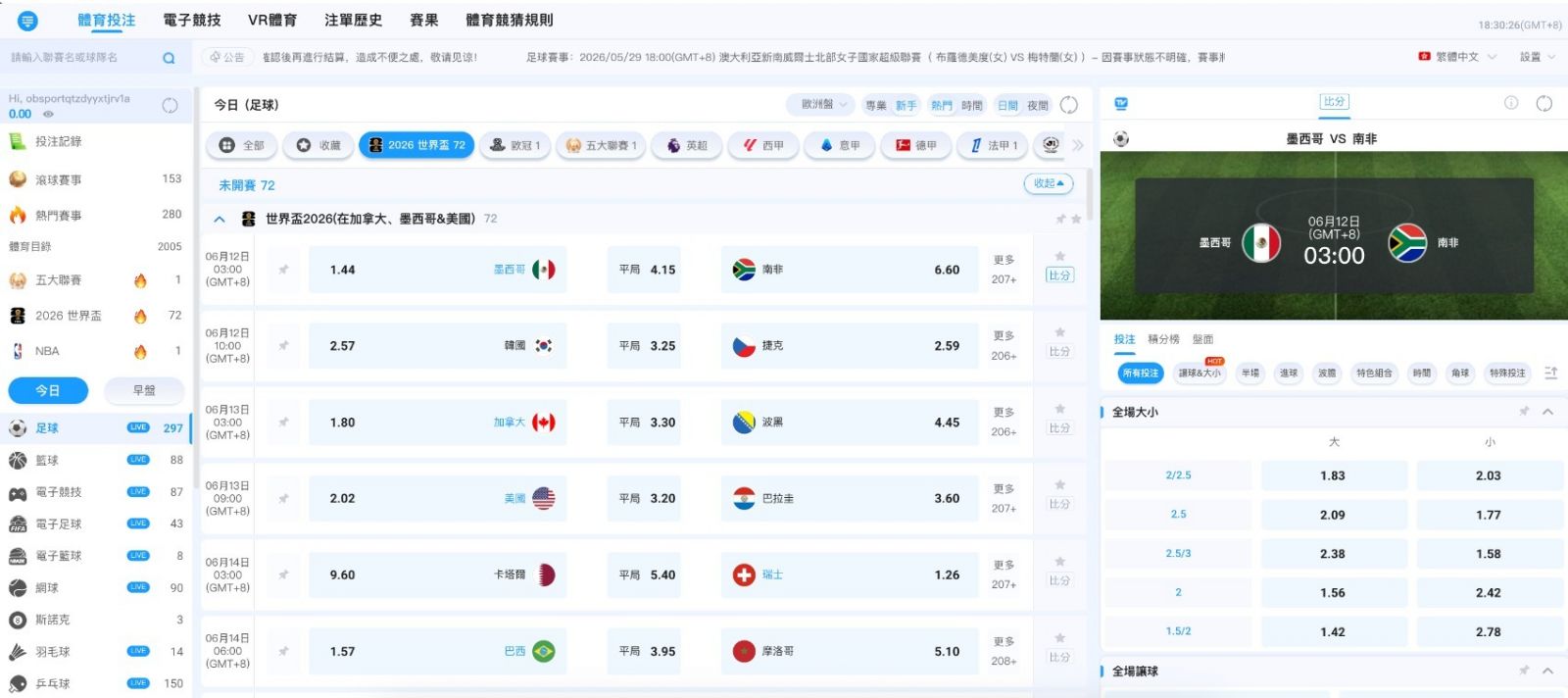Open the 電子競技 top menu
This screenshot has width=1568, height=698.
pyautogui.click(x=192, y=20)
